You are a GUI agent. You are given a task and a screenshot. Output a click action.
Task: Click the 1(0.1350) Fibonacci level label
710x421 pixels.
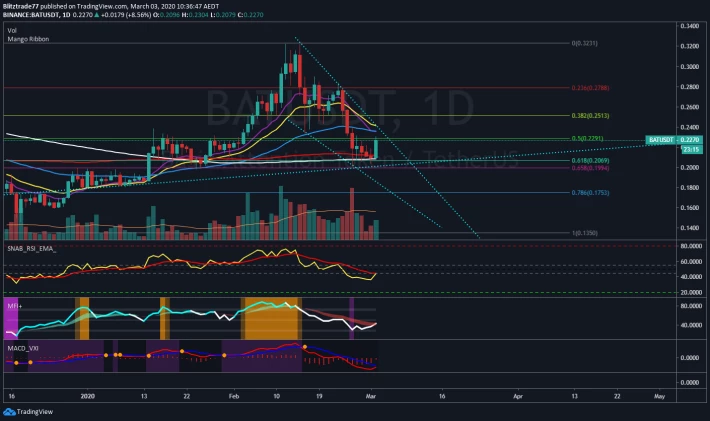point(584,233)
